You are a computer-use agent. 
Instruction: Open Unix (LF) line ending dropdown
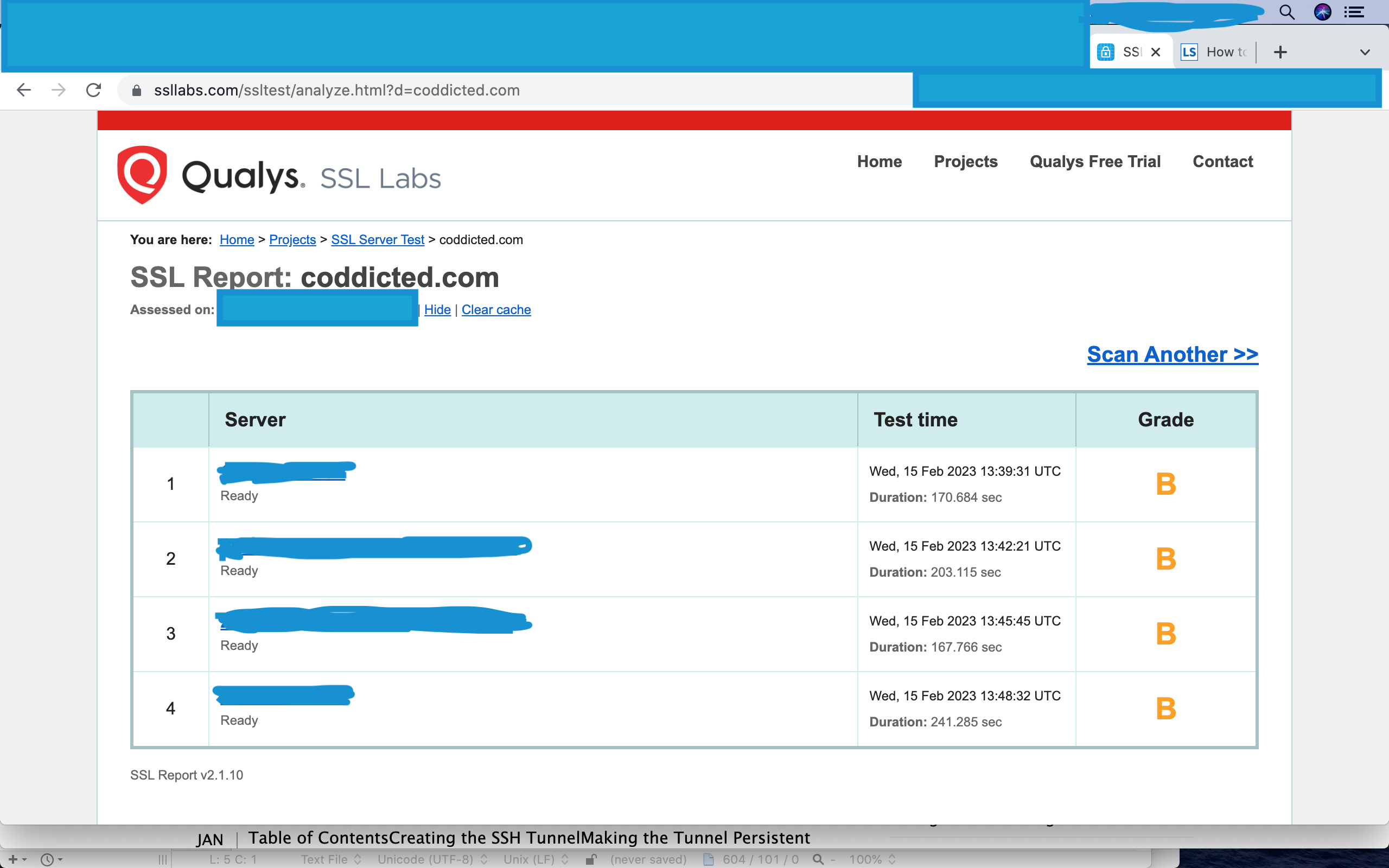tap(536, 859)
